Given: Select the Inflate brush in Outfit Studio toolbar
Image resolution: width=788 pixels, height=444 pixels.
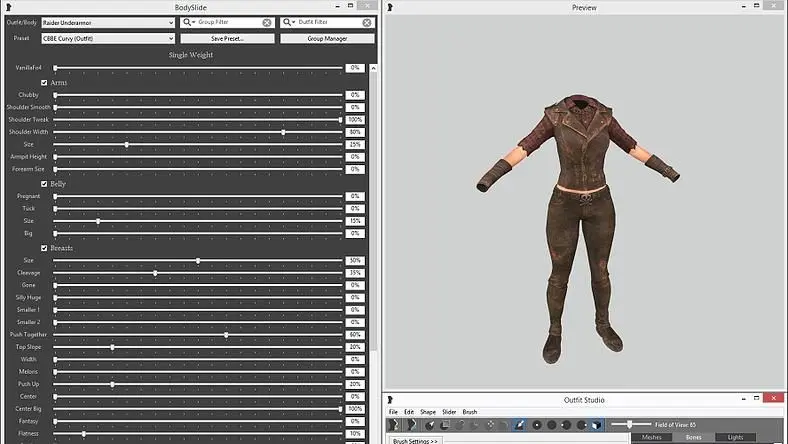Looking at the screenshot, I should [x=460, y=425].
